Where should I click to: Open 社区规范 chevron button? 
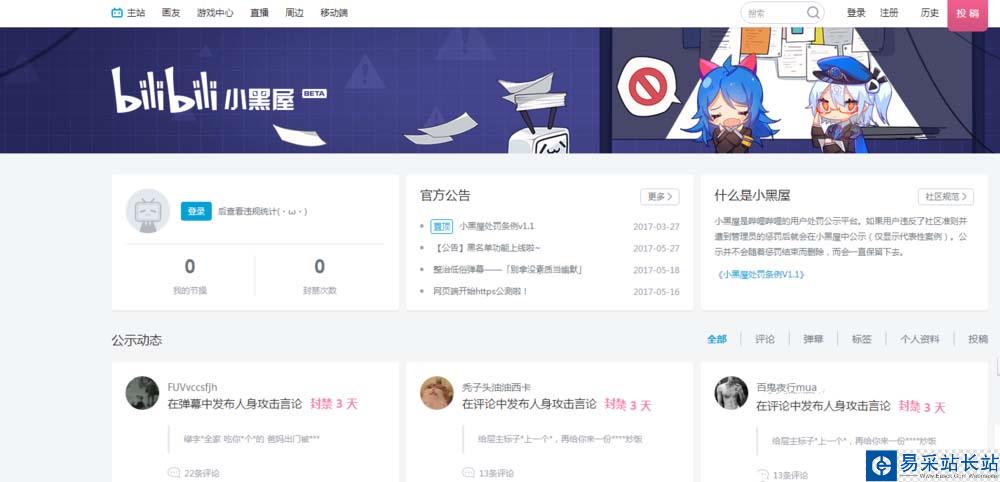pos(946,196)
